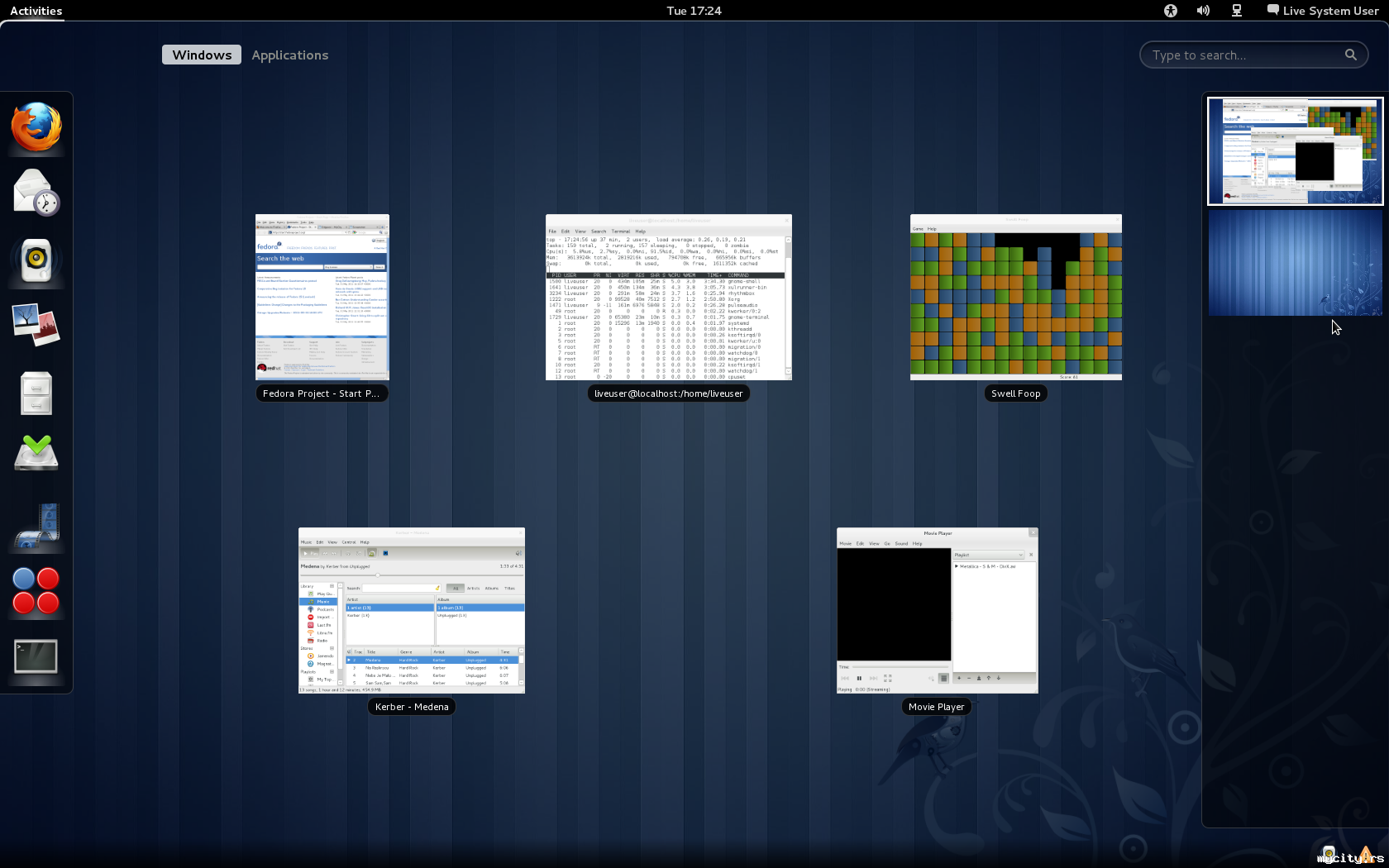Open the volume menu in top bar
The height and width of the screenshot is (868, 1389).
pos(1203,11)
